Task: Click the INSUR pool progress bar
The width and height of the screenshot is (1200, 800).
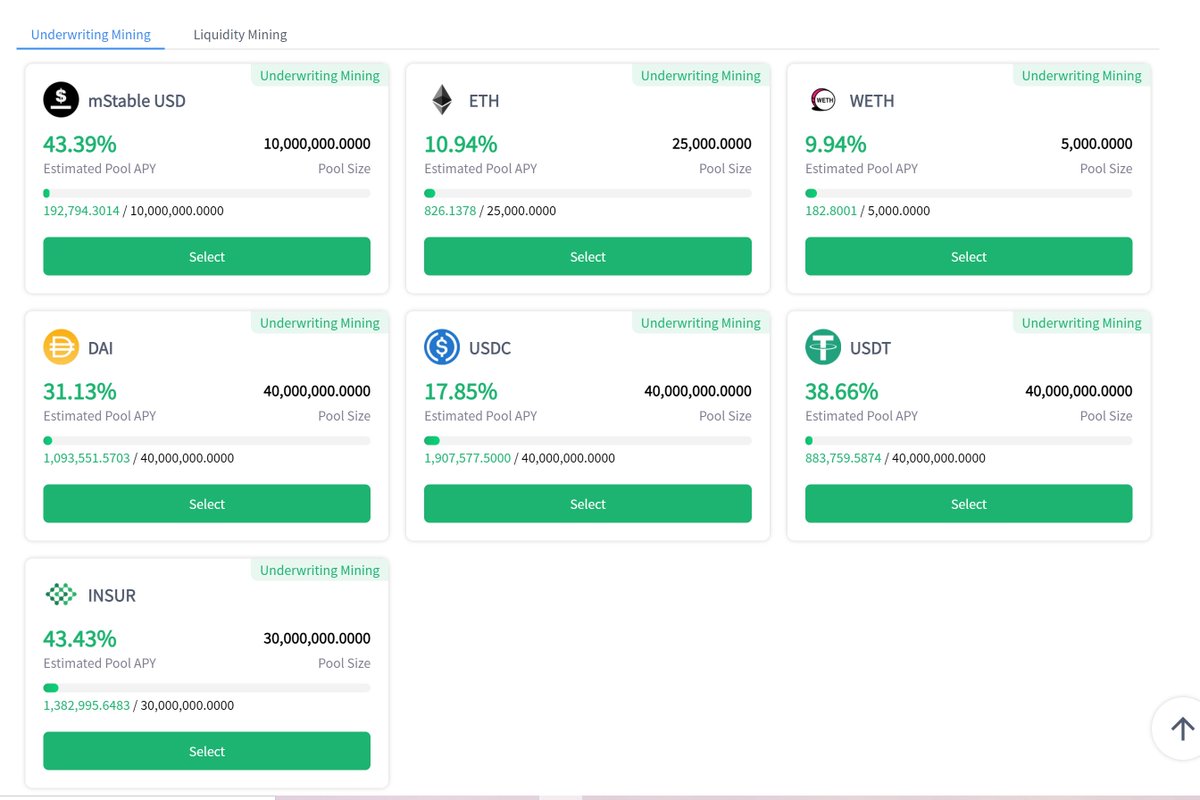Action: 207,688
